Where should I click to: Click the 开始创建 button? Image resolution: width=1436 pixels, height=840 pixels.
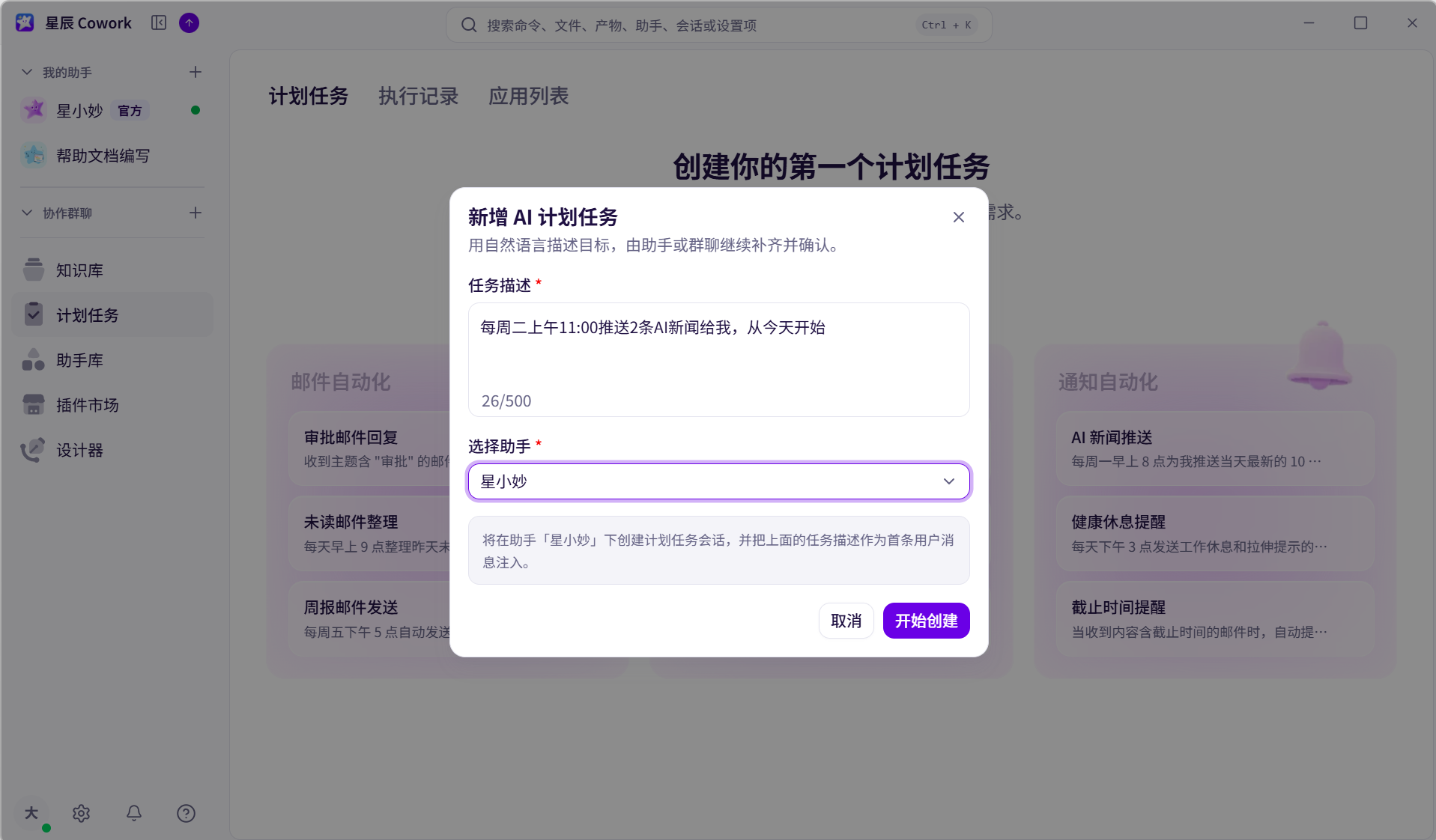(x=927, y=621)
